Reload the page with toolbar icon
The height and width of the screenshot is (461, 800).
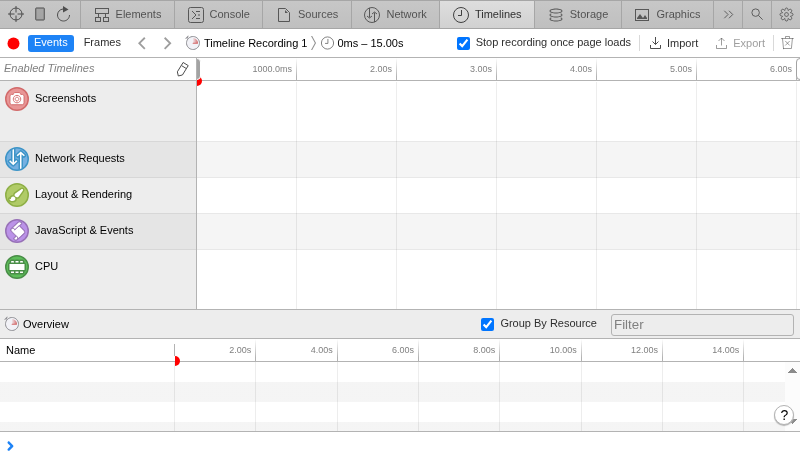point(63,14)
